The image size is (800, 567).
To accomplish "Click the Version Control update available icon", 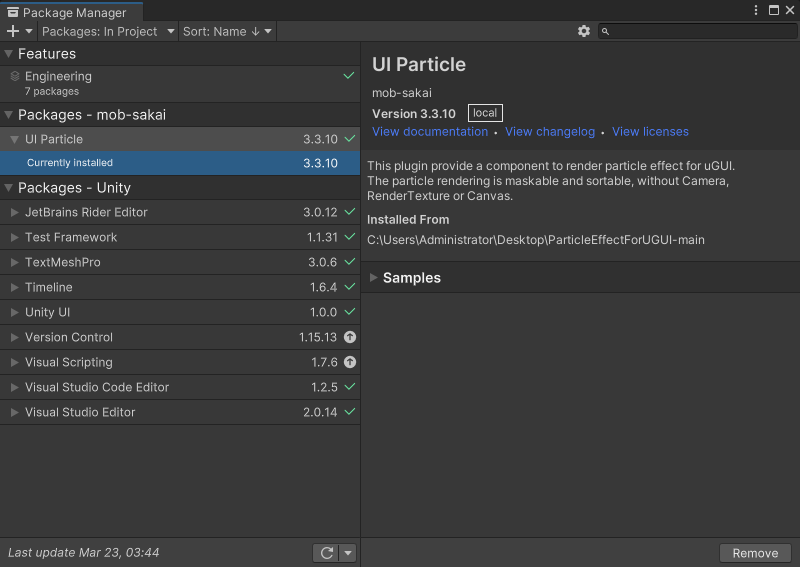I will [350, 337].
